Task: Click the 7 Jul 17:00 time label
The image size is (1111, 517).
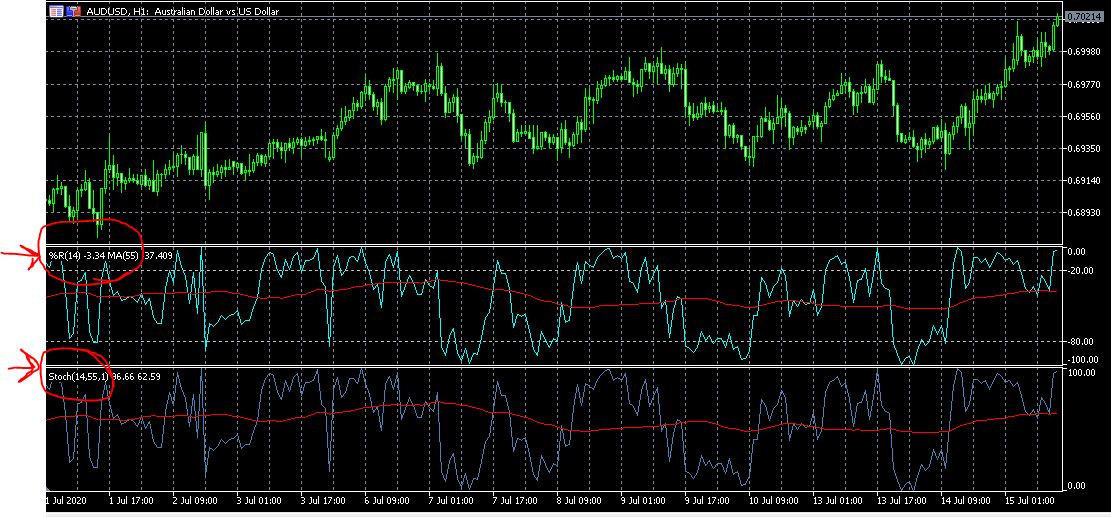Action: point(515,501)
